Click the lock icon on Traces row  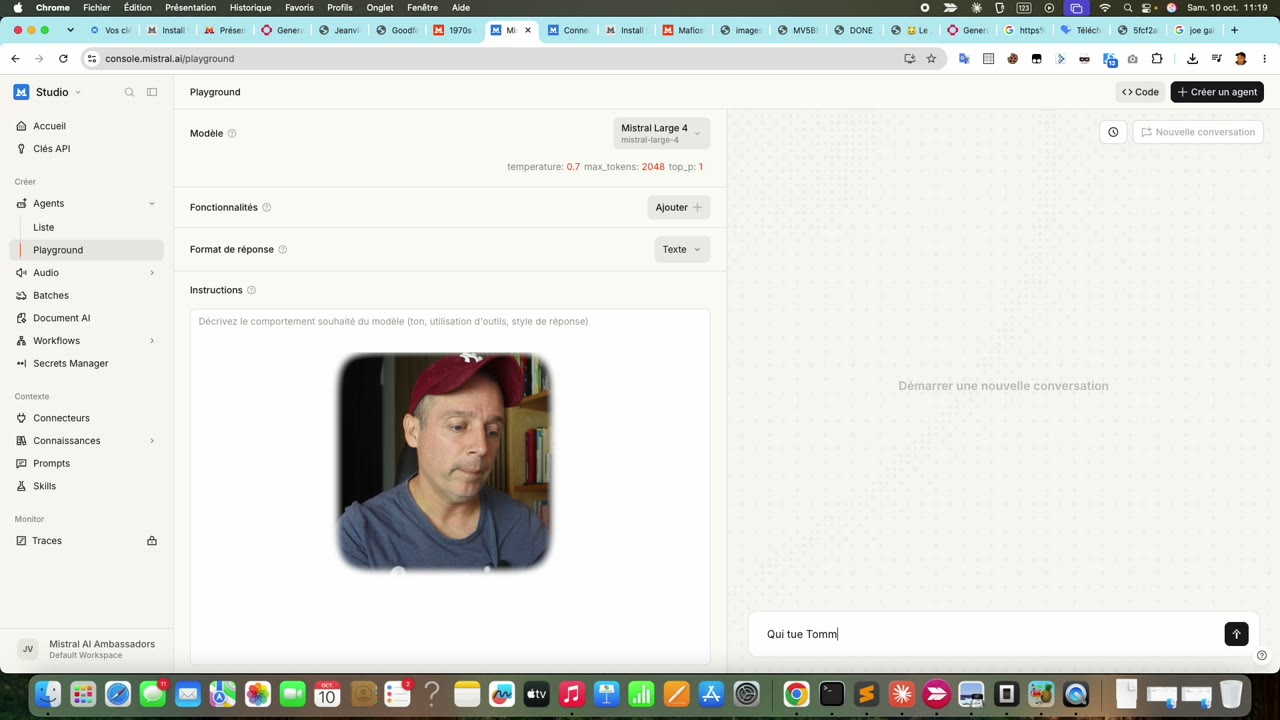click(152, 541)
